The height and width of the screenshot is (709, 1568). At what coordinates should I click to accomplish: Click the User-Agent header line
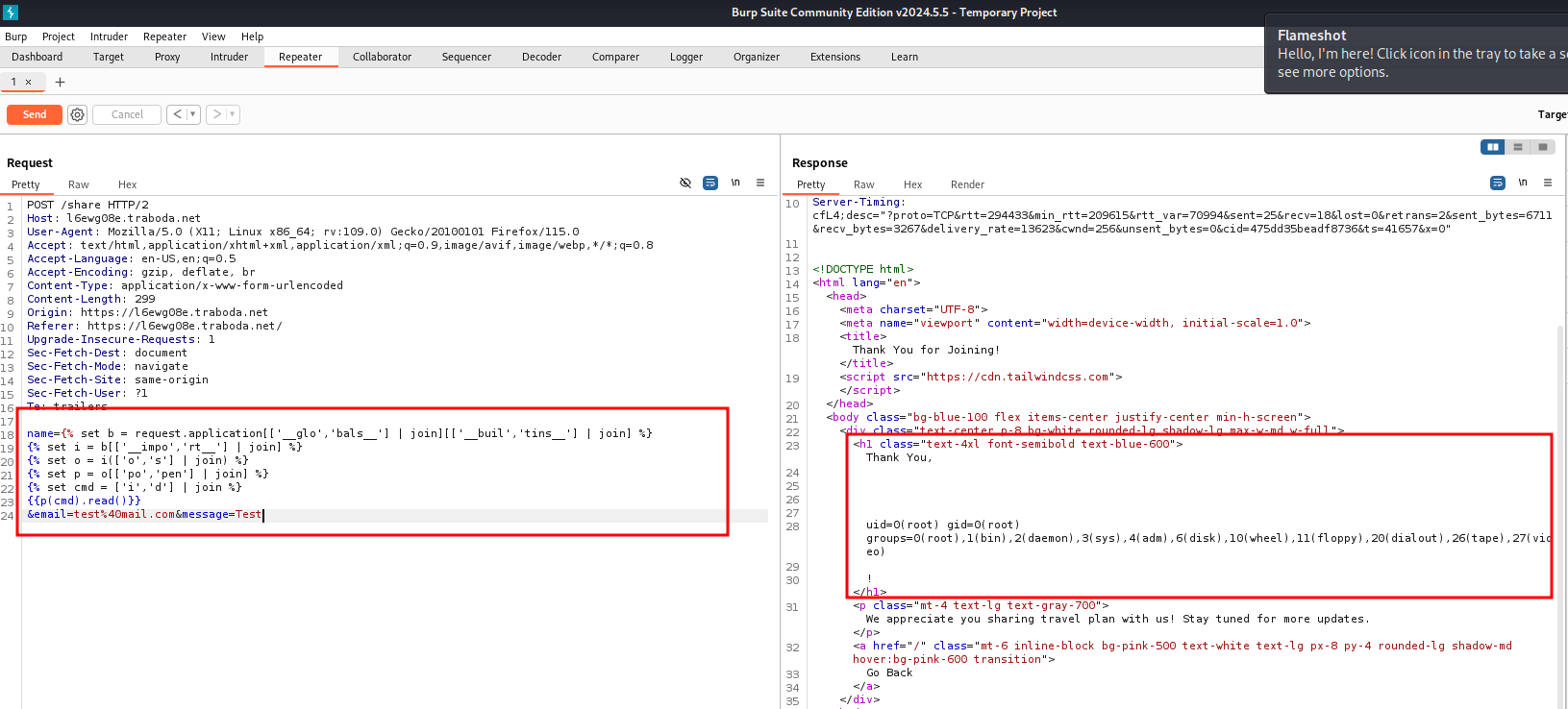coord(303,232)
